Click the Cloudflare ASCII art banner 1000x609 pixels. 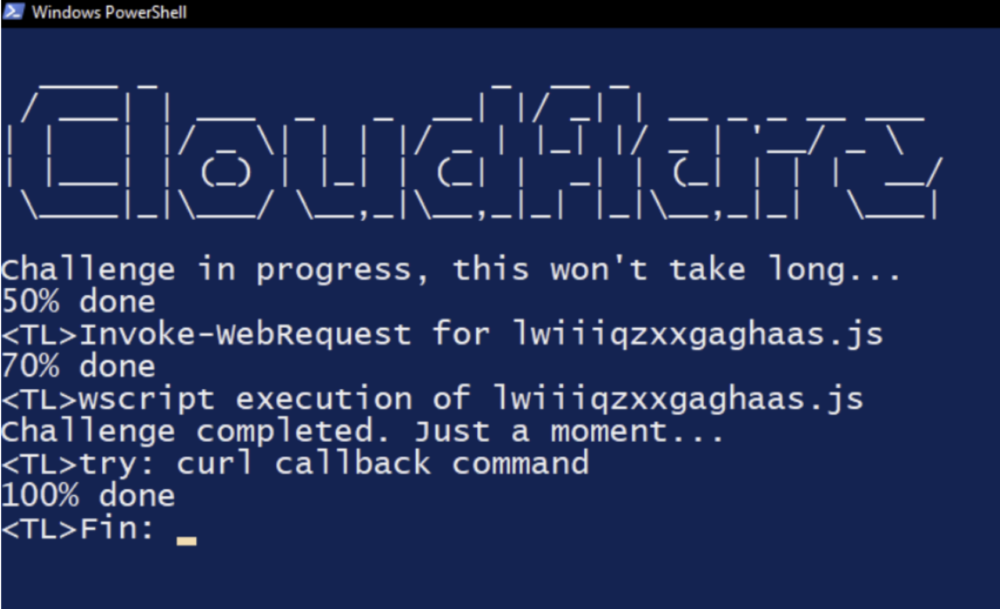pyautogui.click(x=473, y=152)
